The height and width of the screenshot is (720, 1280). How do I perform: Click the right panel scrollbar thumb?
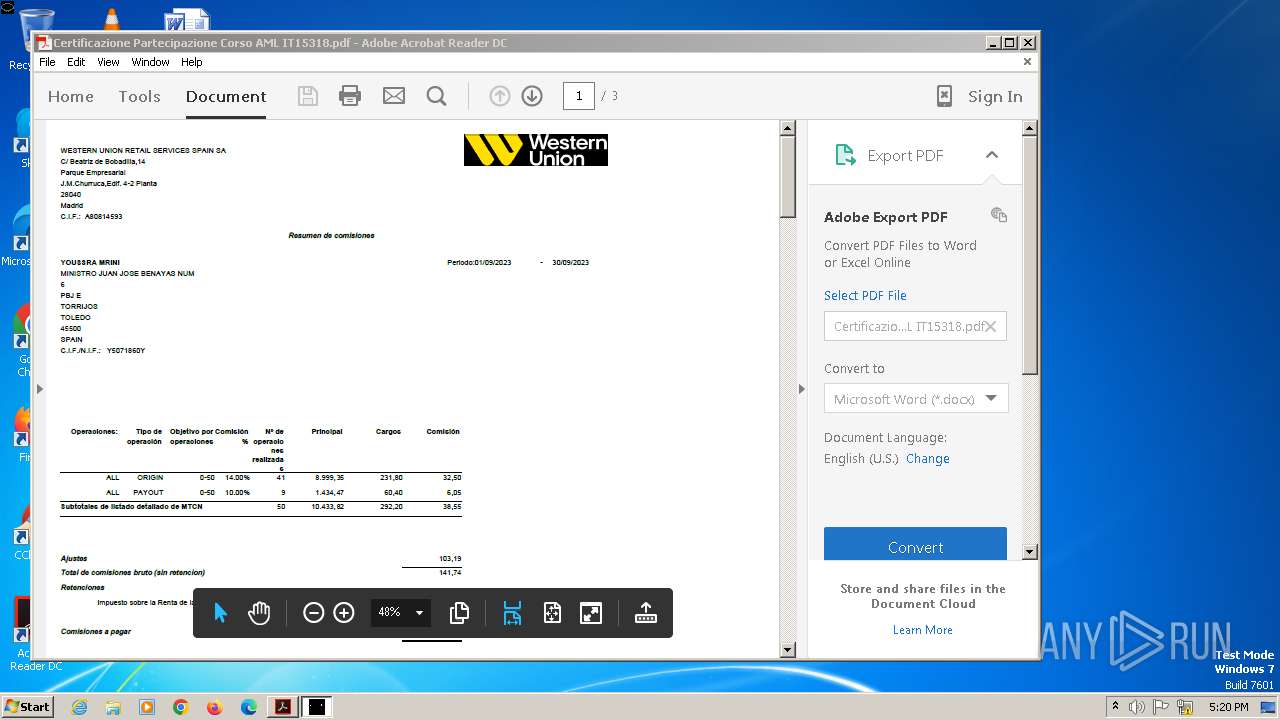click(1030, 256)
